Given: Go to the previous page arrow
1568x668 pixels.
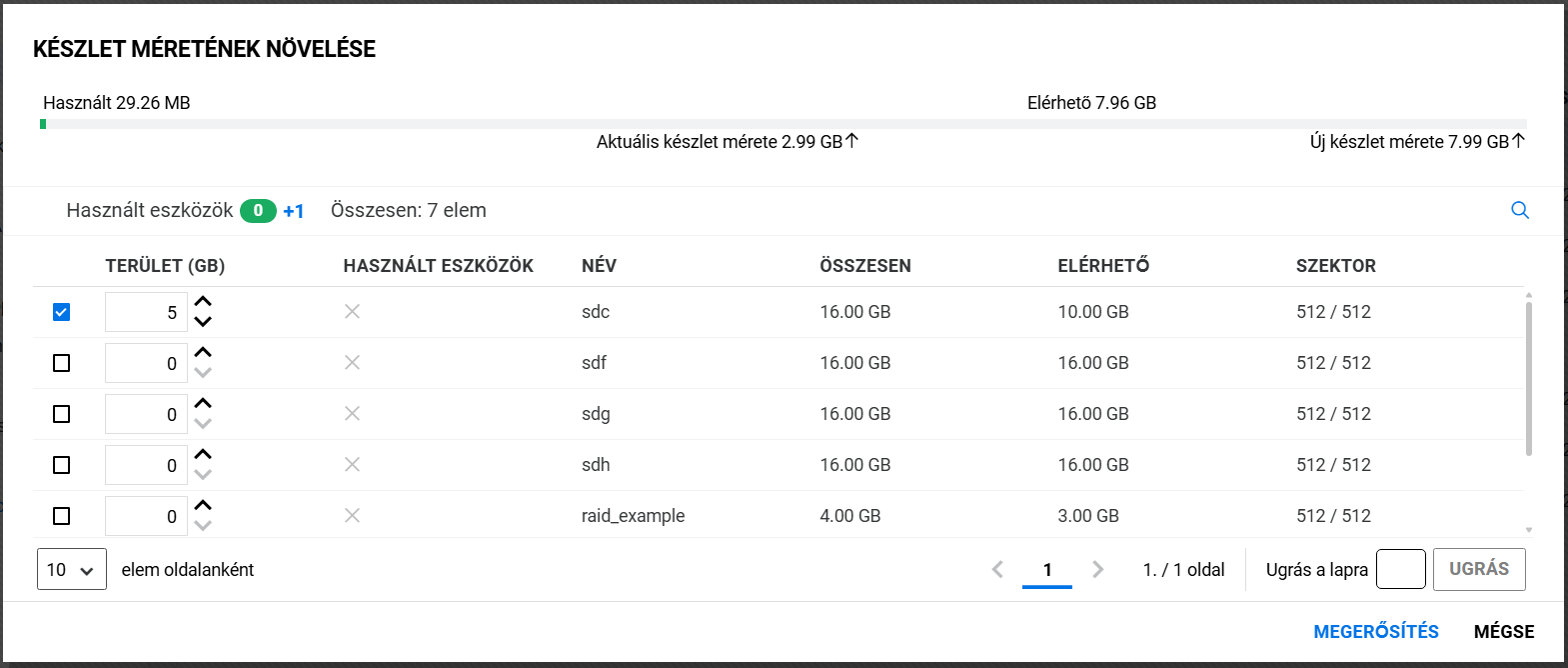Looking at the screenshot, I should pos(997,569).
